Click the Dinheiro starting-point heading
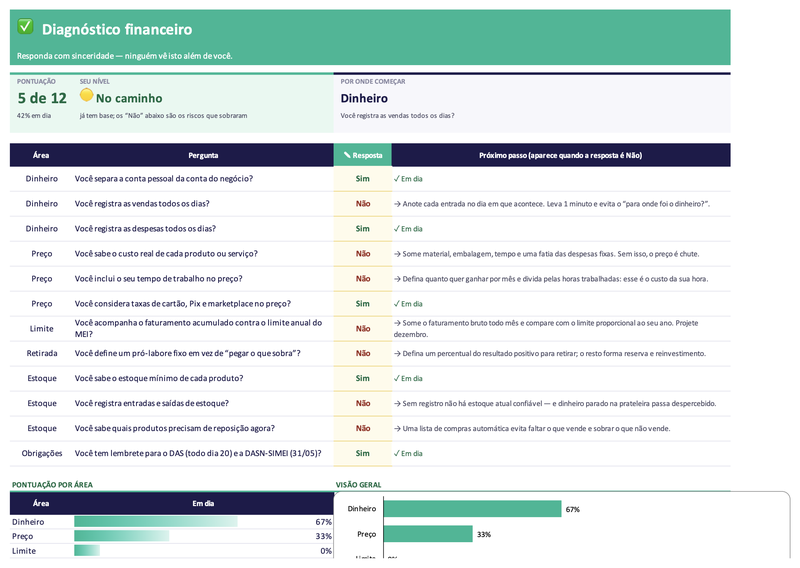 coord(364,98)
